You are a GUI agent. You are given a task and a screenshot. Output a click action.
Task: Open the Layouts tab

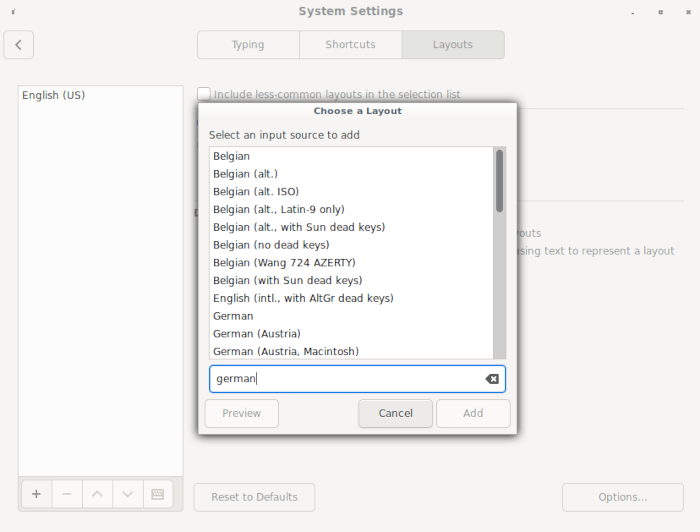453,45
